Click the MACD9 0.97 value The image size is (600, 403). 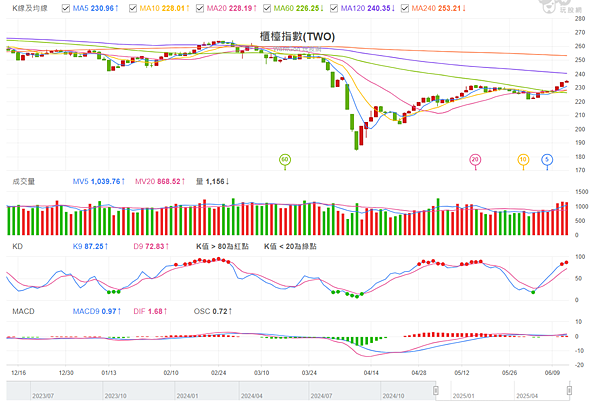[x=97, y=312]
